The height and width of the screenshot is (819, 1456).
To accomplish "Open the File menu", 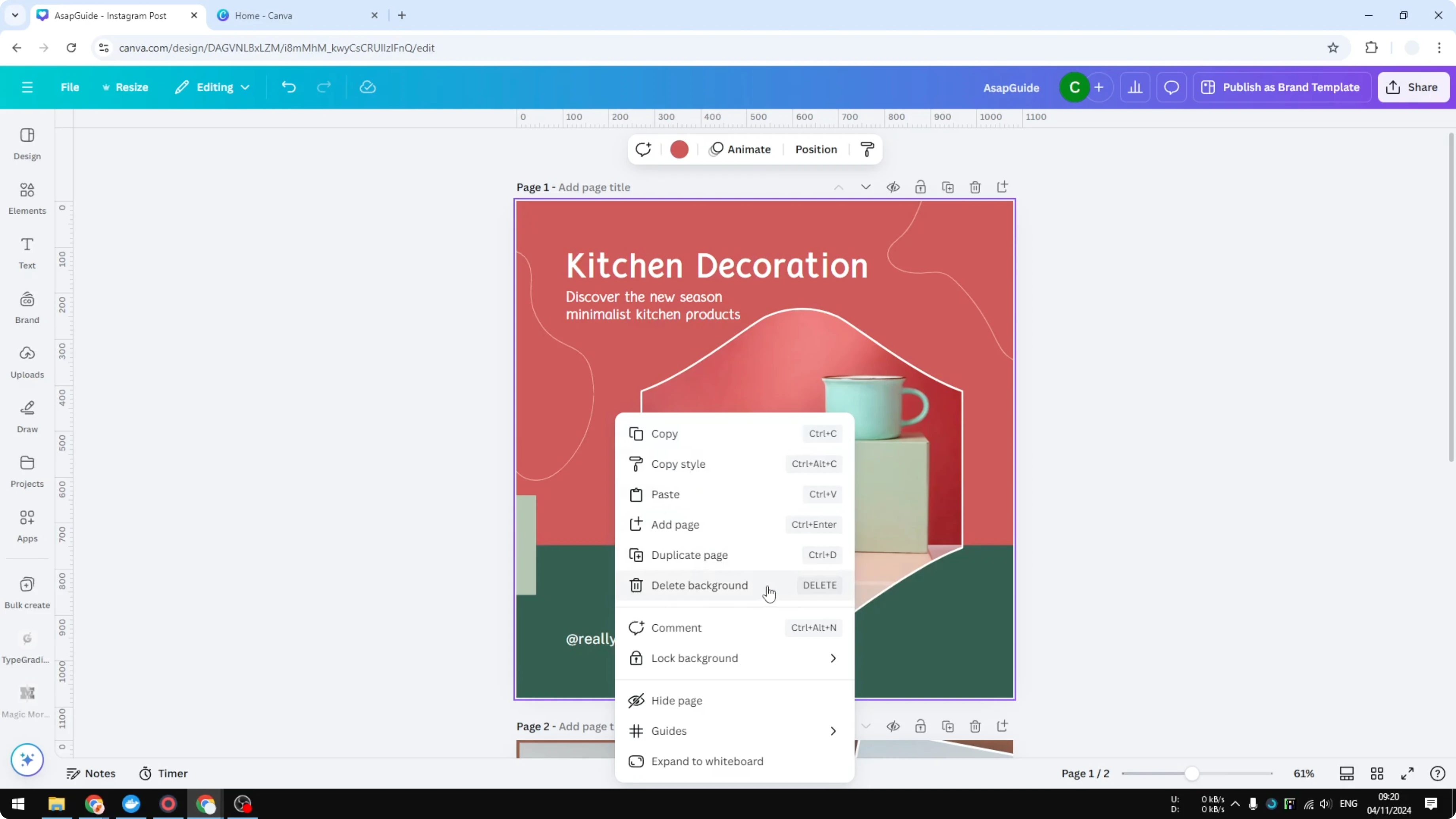I will pos(70,87).
